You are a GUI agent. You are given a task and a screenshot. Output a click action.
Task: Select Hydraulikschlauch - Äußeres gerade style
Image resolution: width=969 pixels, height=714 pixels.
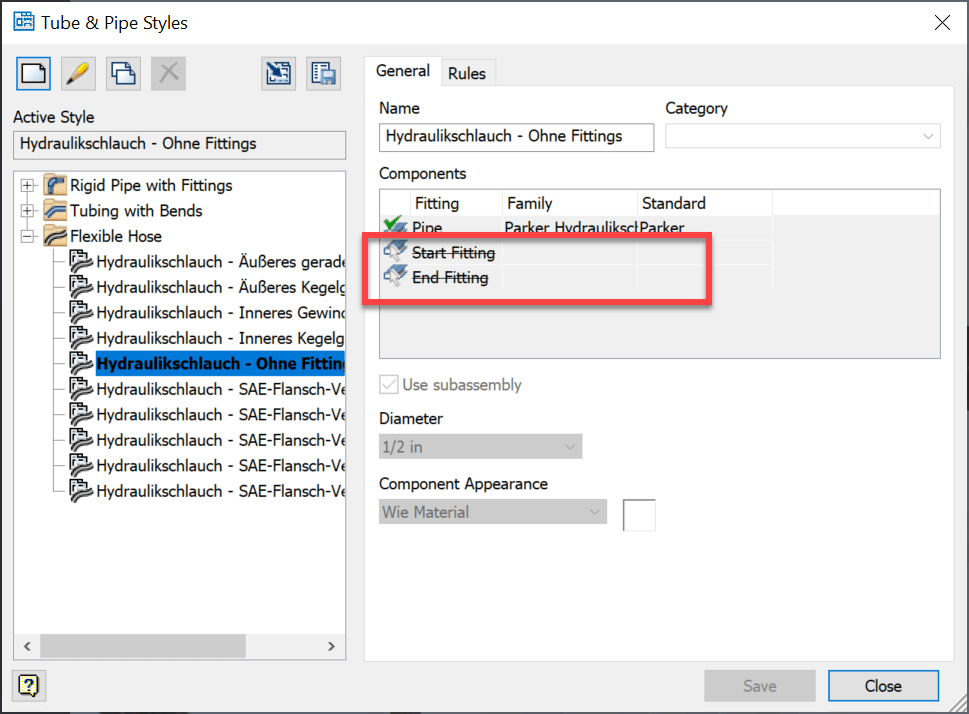point(221,261)
